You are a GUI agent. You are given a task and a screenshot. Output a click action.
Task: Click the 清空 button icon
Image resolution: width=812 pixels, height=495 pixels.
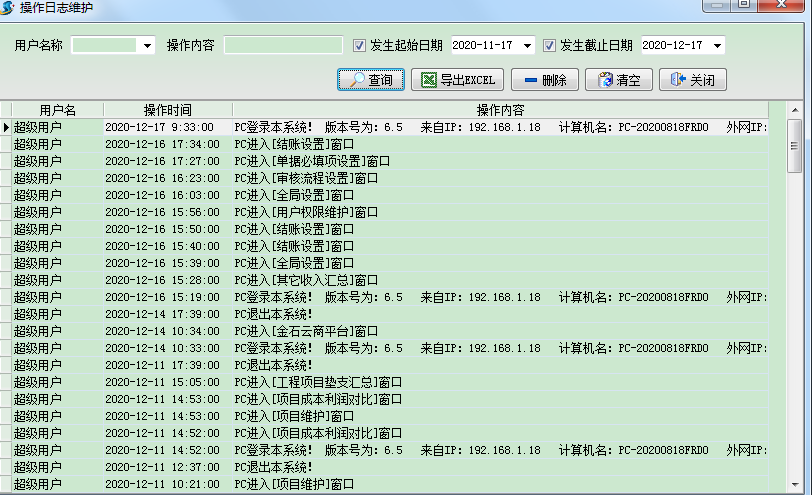tap(603, 80)
